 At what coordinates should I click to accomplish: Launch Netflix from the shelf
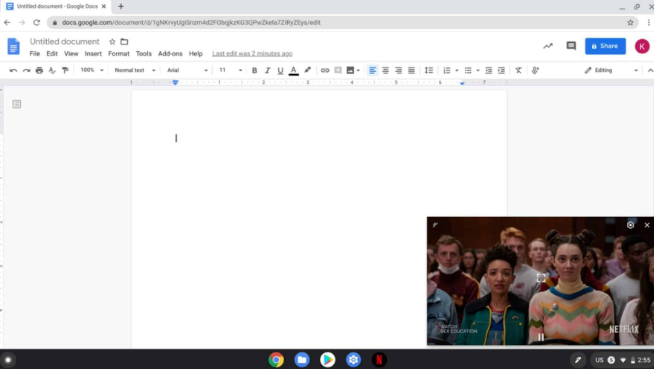[x=379, y=359]
